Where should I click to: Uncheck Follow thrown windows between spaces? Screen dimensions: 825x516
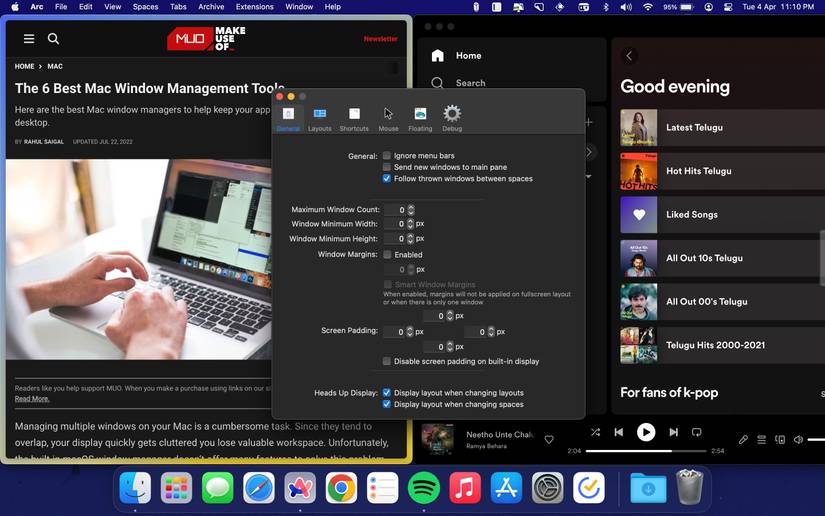tap(387, 179)
